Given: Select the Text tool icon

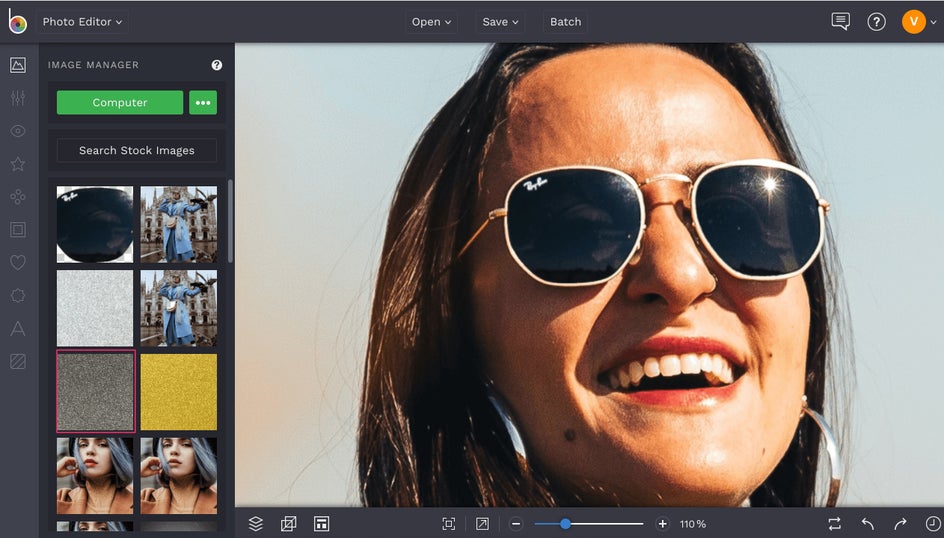Looking at the screenshot, I should 17,328.
